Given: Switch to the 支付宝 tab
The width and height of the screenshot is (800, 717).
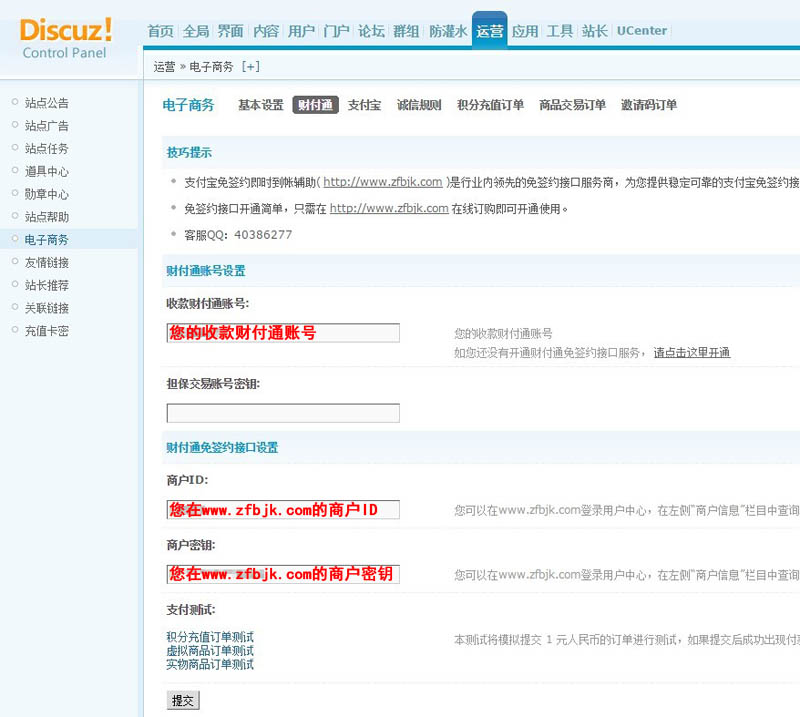Looking at the screenshot, I should pyautogui.click(x=364, y=105).
